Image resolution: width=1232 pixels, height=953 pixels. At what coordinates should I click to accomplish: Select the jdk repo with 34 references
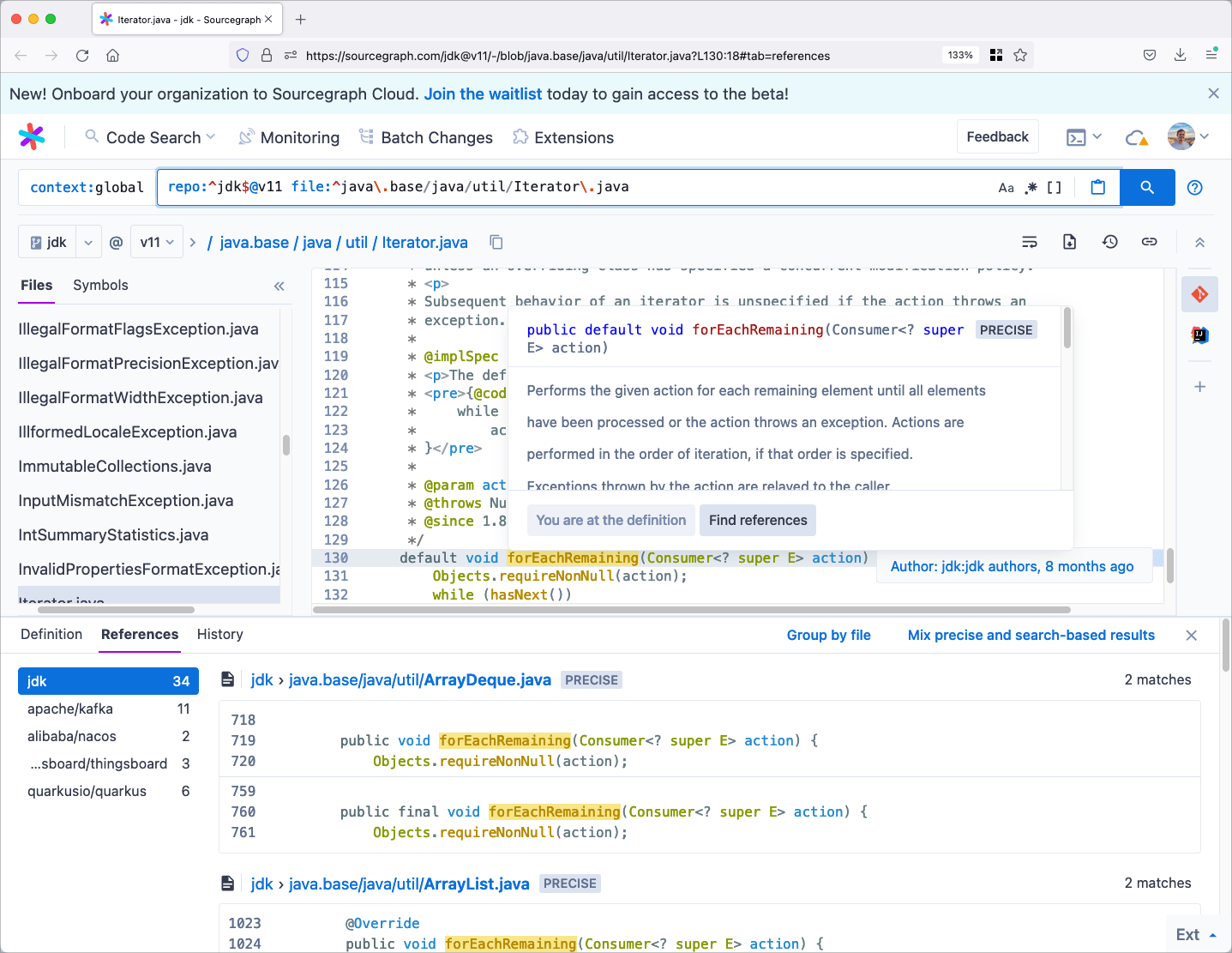[x=108, y=681]
